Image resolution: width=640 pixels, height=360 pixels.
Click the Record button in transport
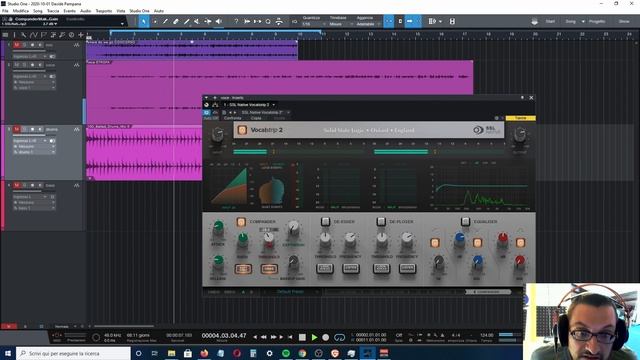pos(326,337)
